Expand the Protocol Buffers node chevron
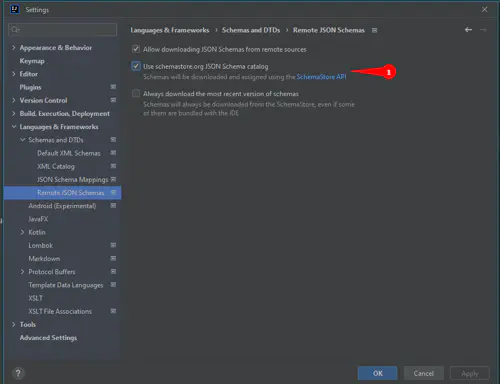 [x=22, y=272]
